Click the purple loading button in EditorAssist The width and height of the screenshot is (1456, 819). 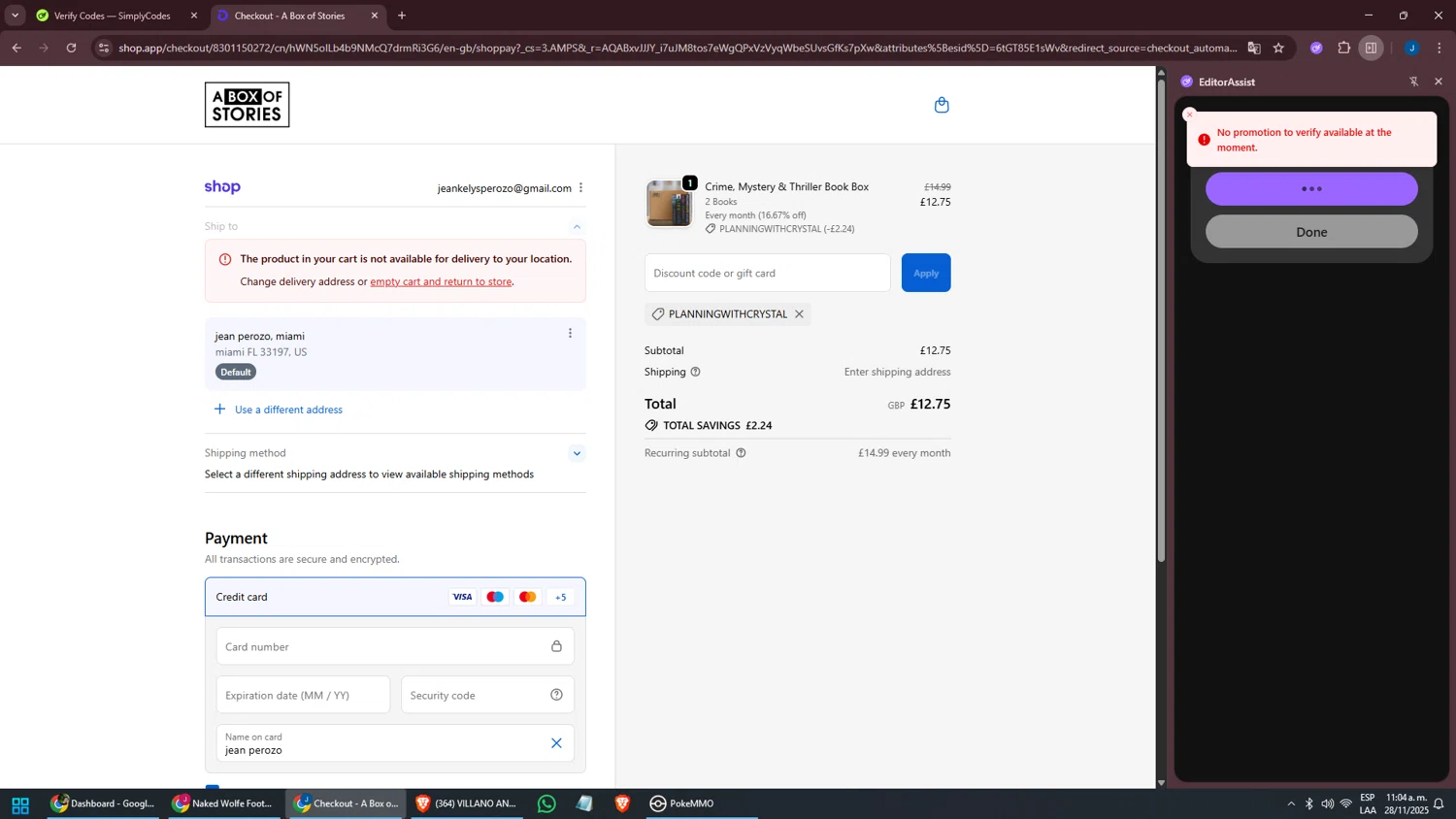[x=1311, y=189]
